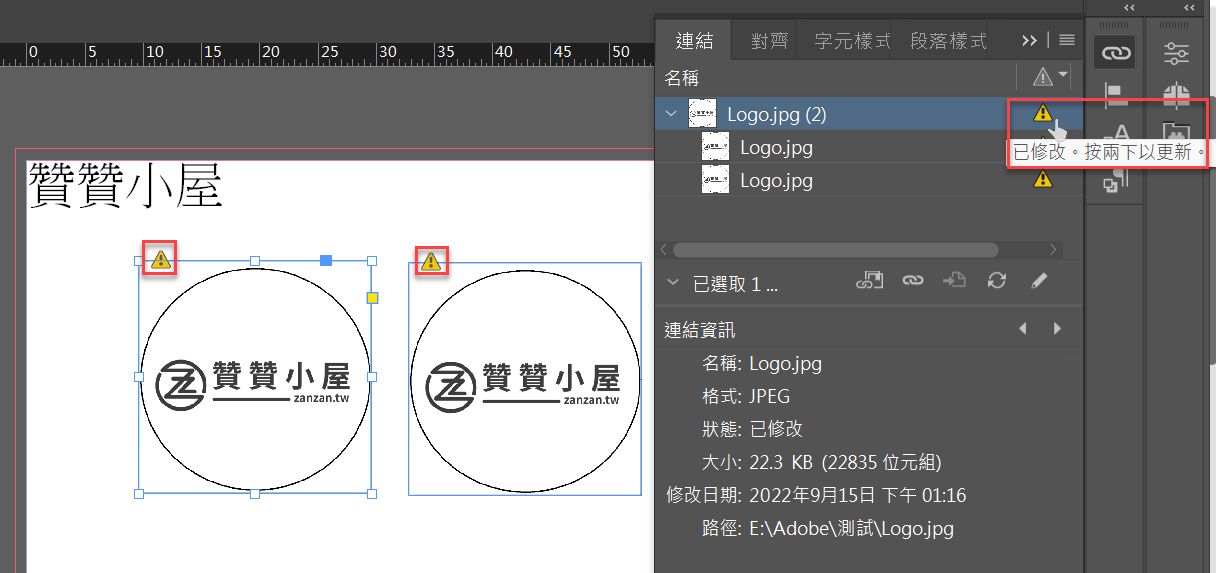Click the modified-link badge on the unselected logo frame
Viewport: 1216px width, 573px height.
pos(430,261)
